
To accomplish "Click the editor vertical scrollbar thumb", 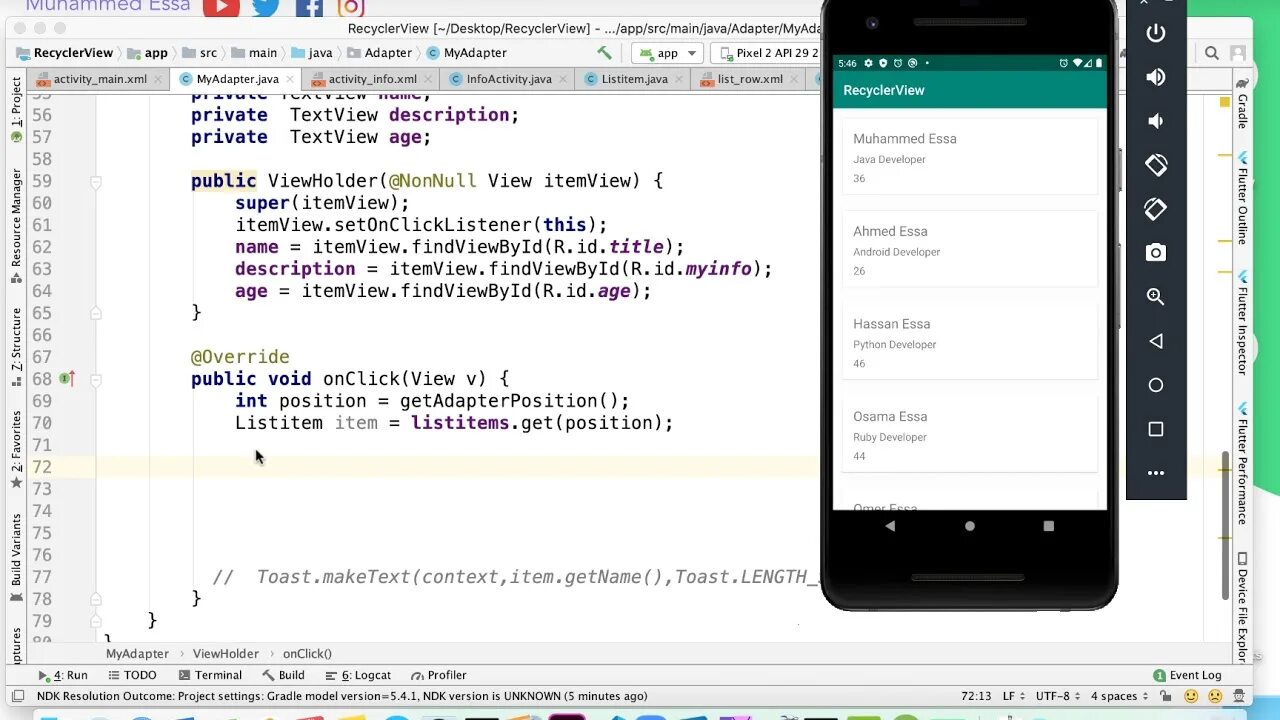I will click(x=1225, y=525).
